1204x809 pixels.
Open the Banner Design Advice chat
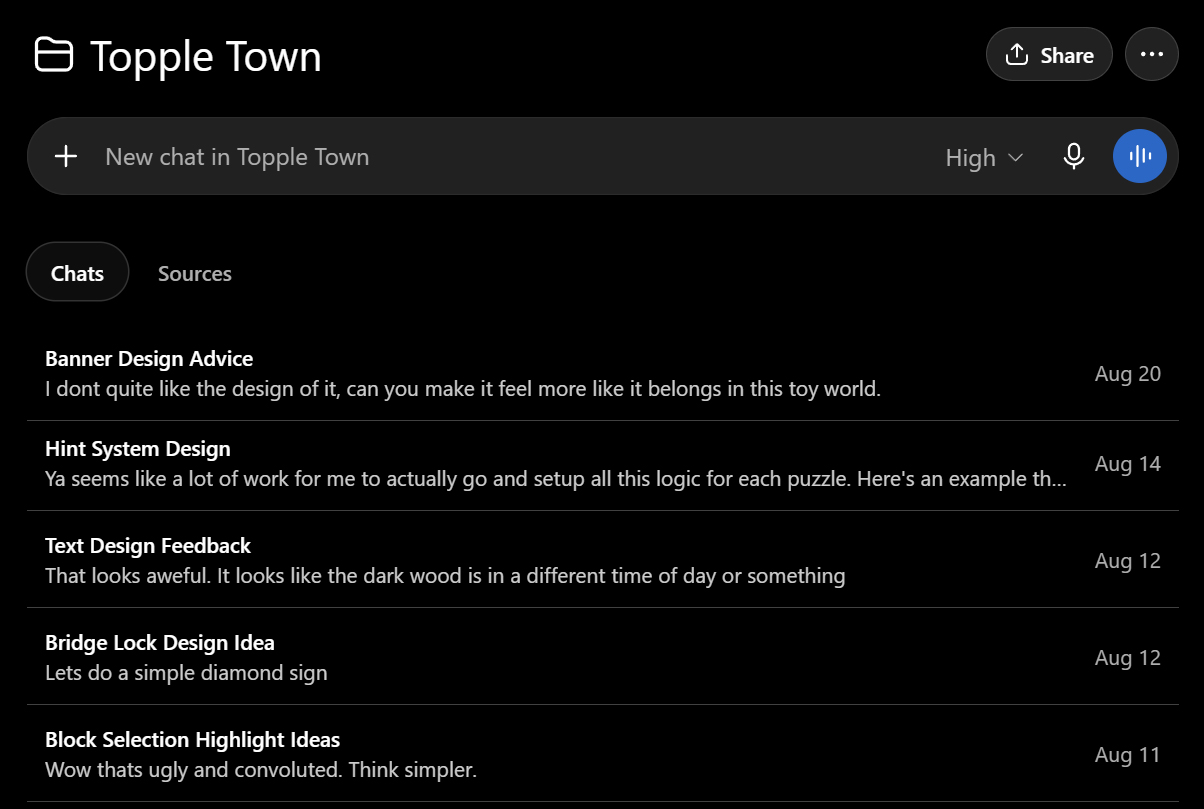pyautogui.click(x=602, y=373)
